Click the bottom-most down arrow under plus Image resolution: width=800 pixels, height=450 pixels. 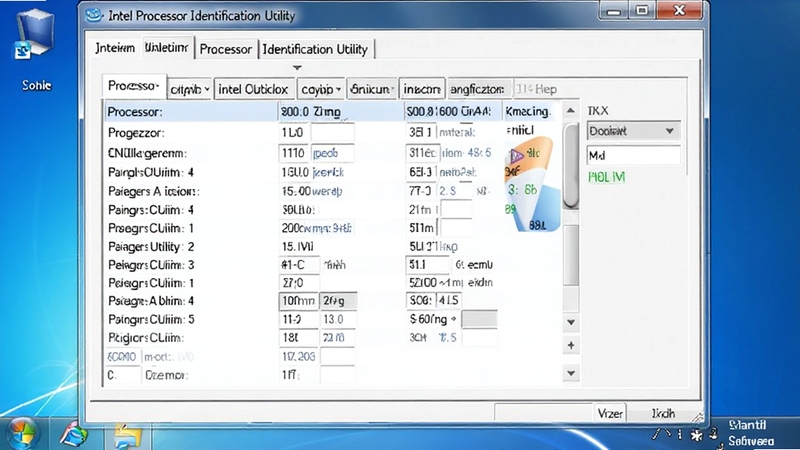571,373
